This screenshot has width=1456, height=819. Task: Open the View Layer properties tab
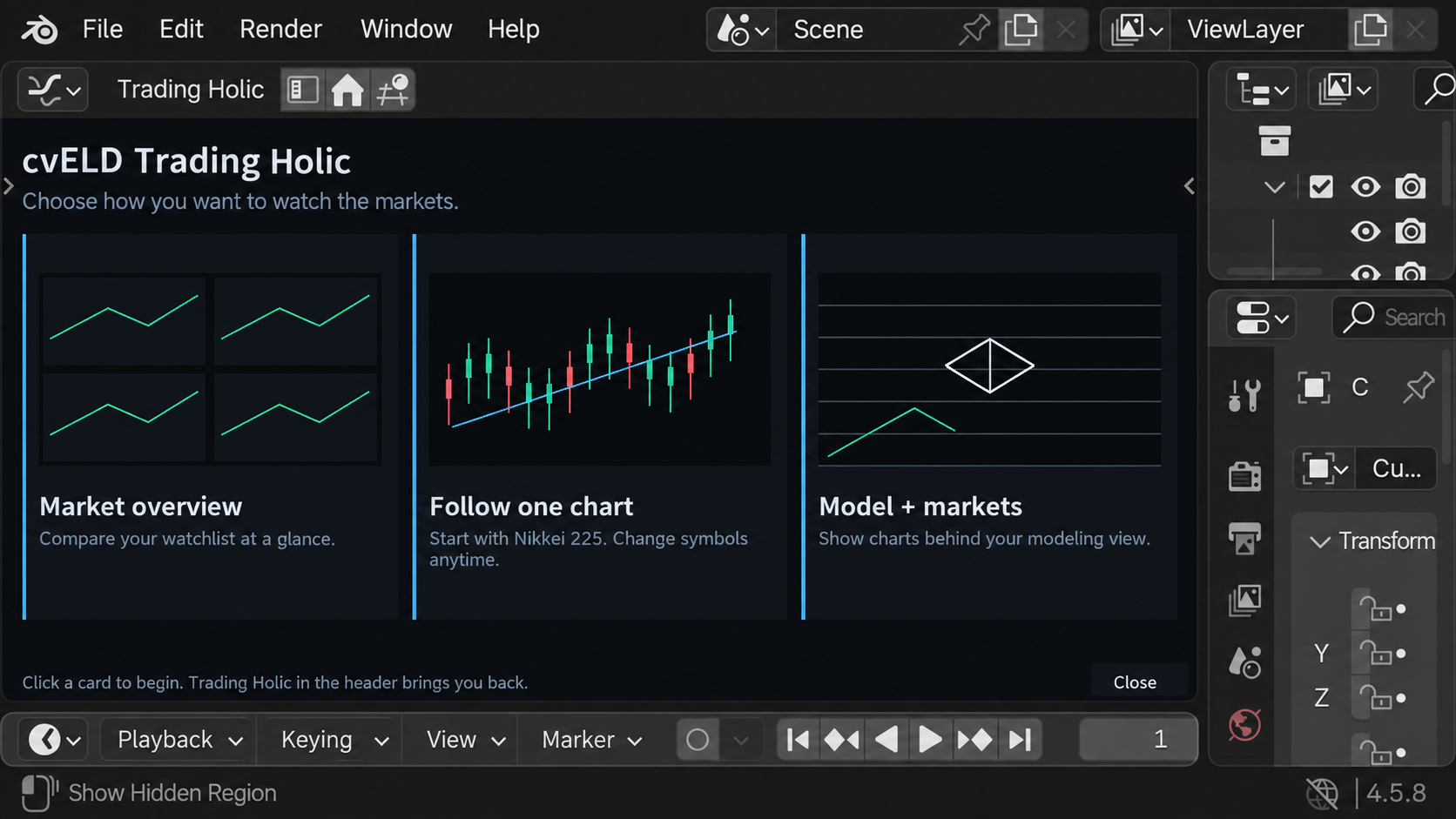(x=1244, y=600)
